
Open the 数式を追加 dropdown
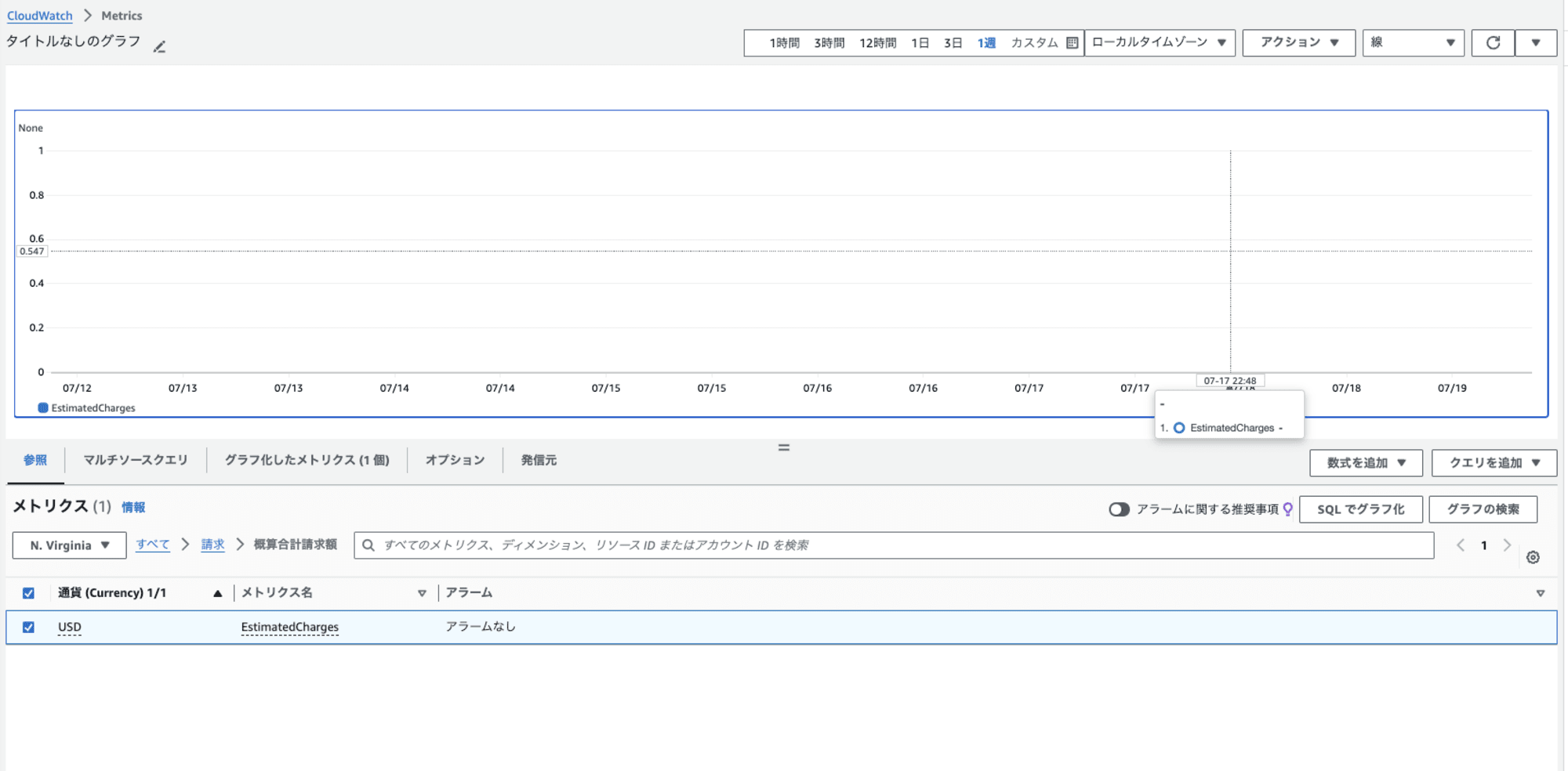tap(1367, 463)
